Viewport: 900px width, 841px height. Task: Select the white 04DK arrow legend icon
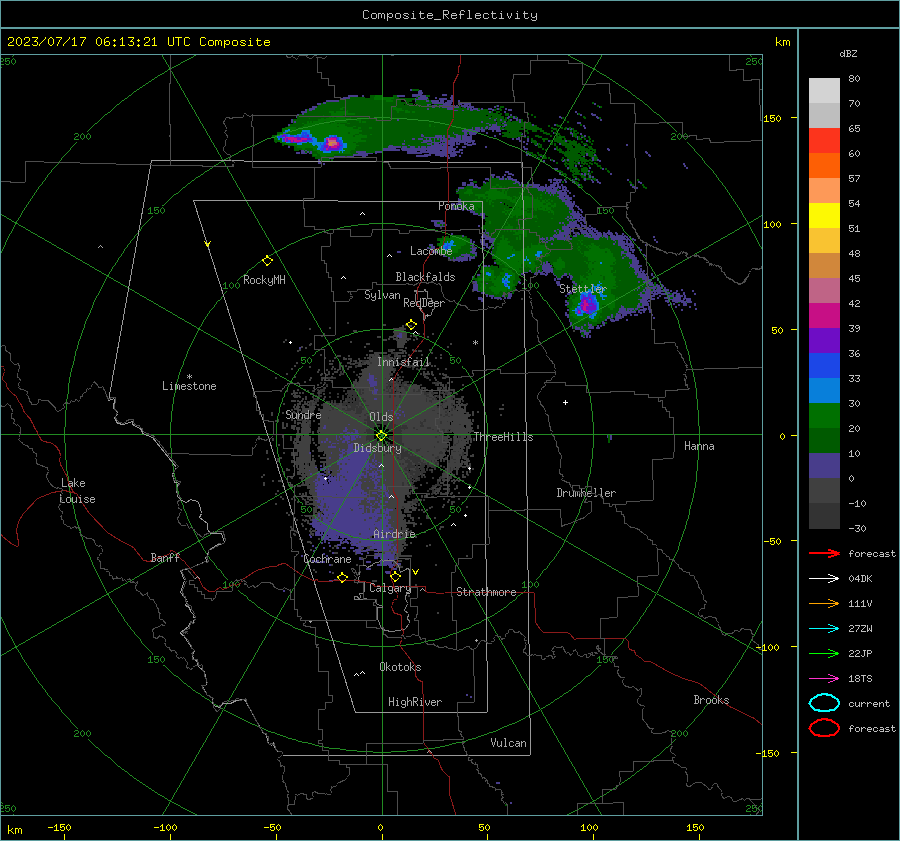(824, 578)
